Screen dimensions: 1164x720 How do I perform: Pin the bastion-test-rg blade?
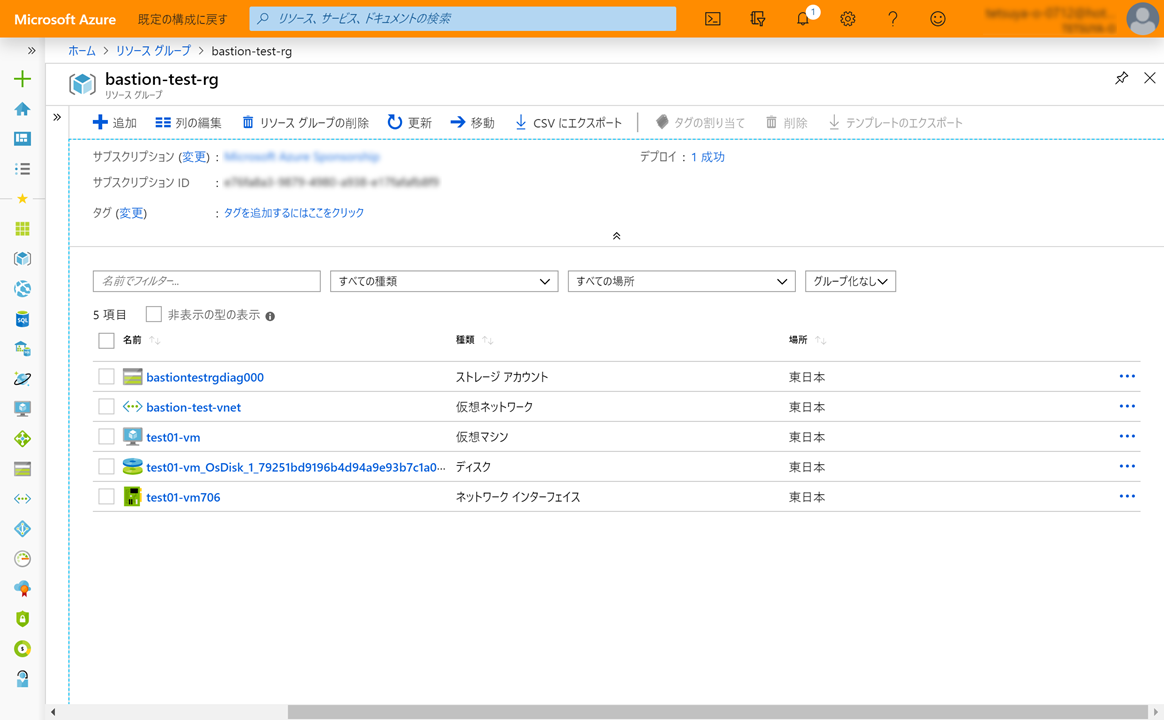(x=1122, y=78)
